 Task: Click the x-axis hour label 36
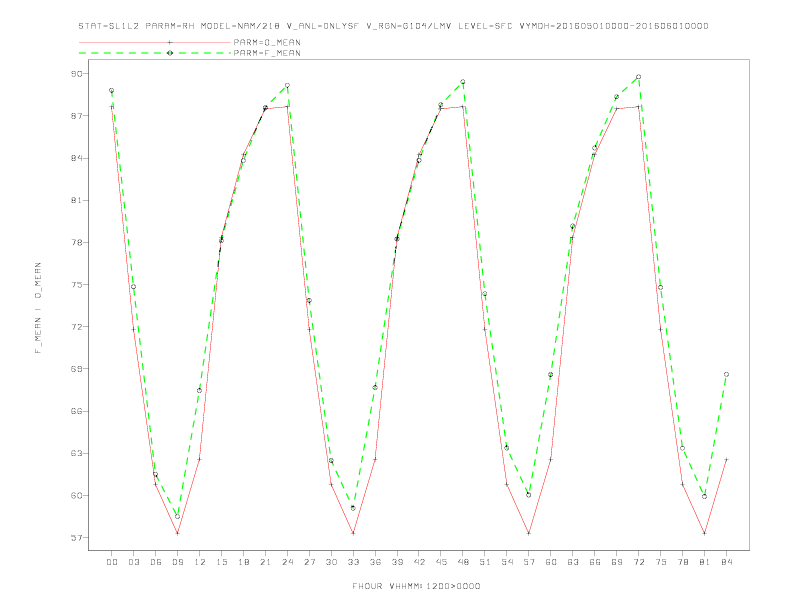point(375,562)
